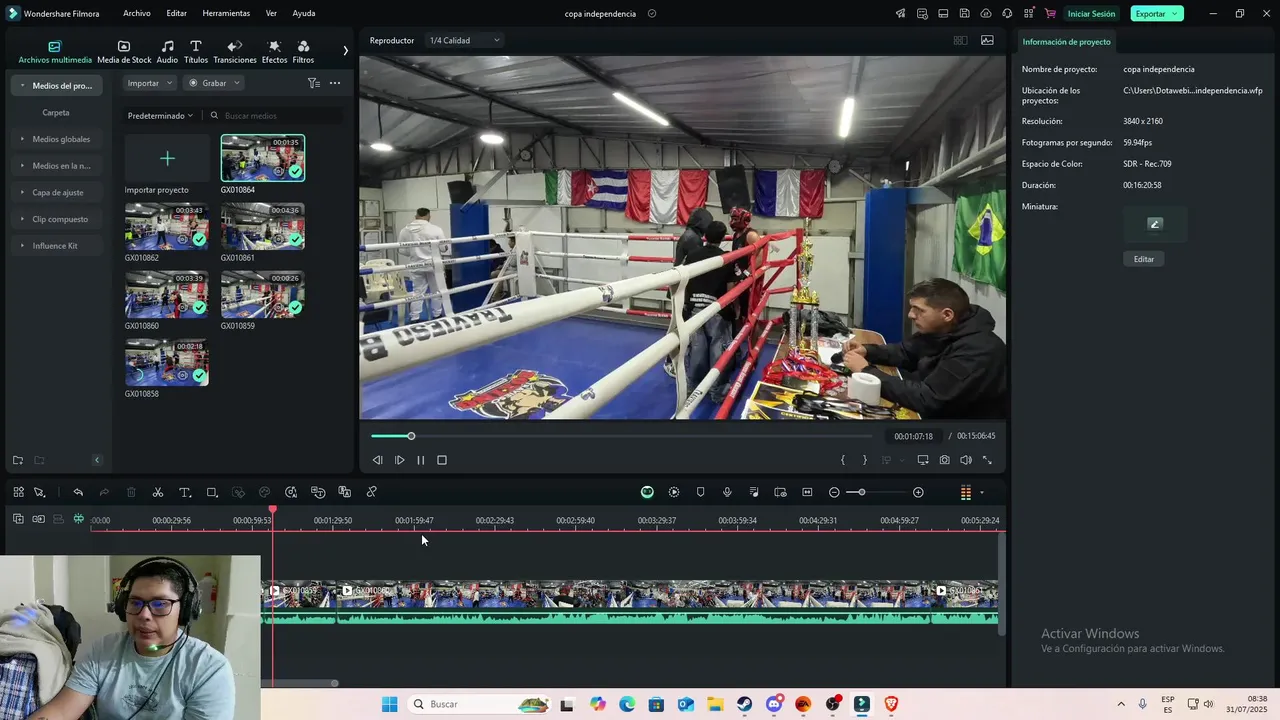Viewport: 1280px width, 720px height.
Task: Open the preview volume speaker icon
Action: (x=966, y=460)
